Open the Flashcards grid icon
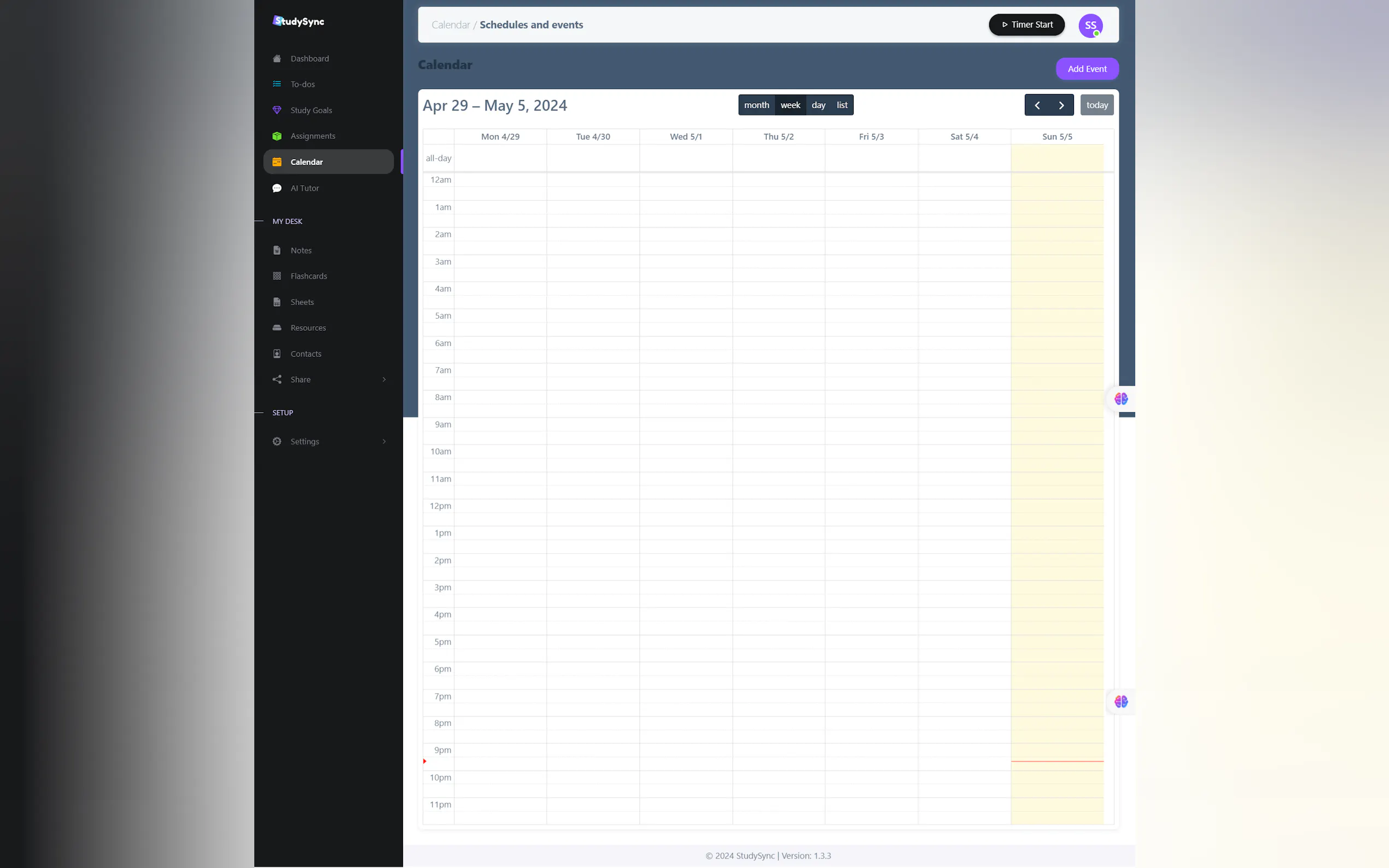 (277, 276)
